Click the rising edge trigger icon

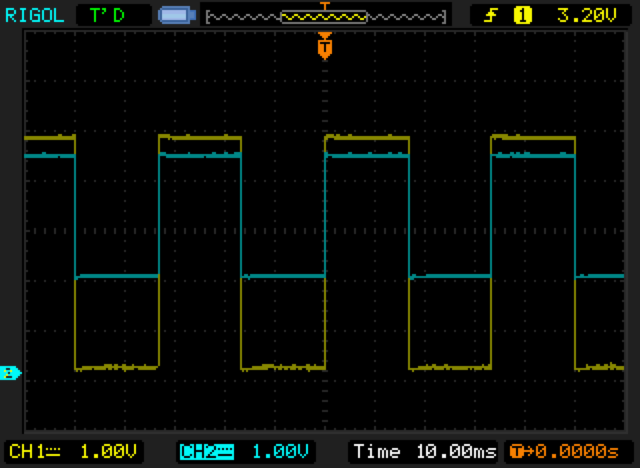click(491, 16)
